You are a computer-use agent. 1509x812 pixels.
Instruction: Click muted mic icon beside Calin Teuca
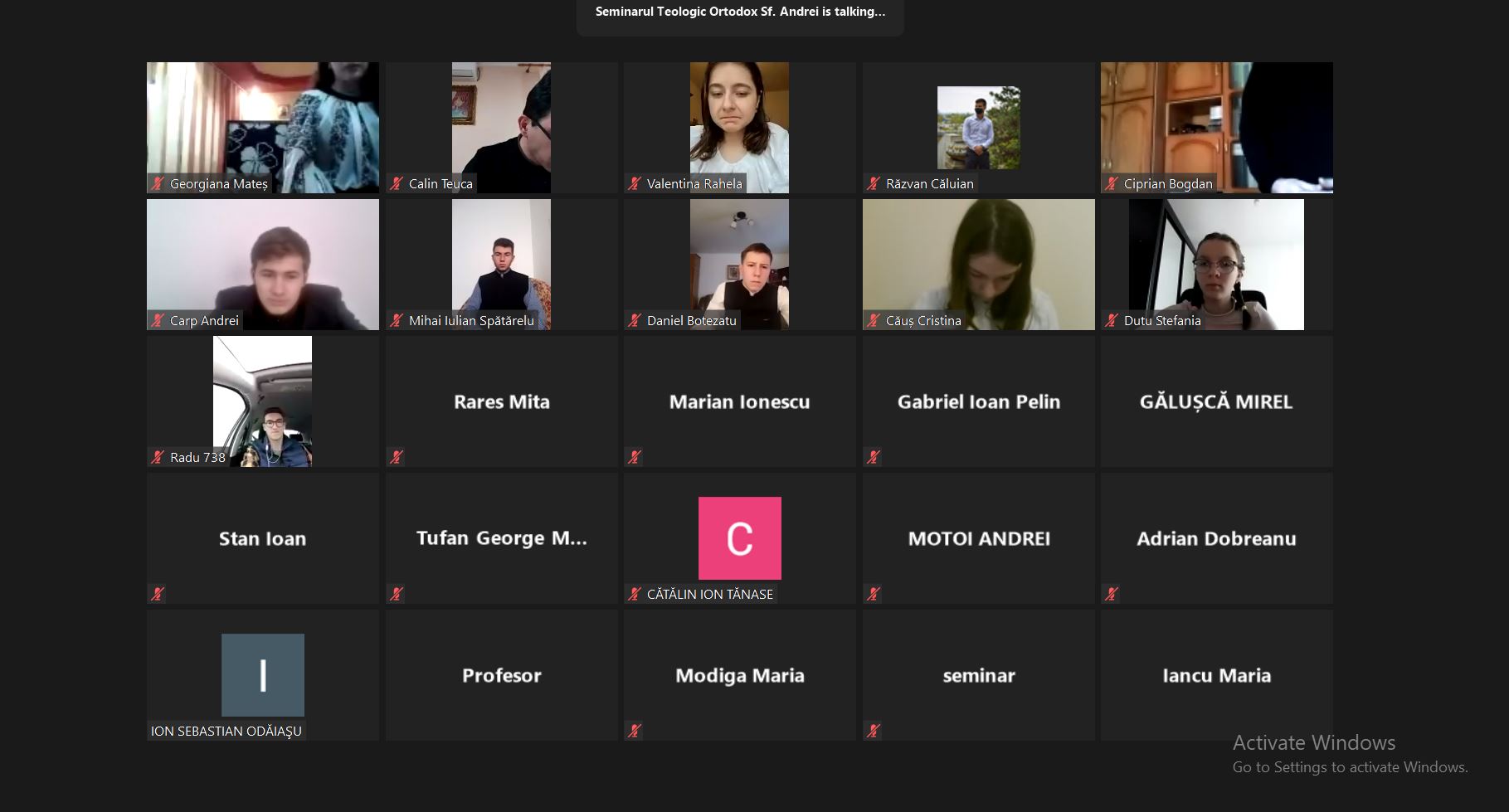(x=397, y=183)
